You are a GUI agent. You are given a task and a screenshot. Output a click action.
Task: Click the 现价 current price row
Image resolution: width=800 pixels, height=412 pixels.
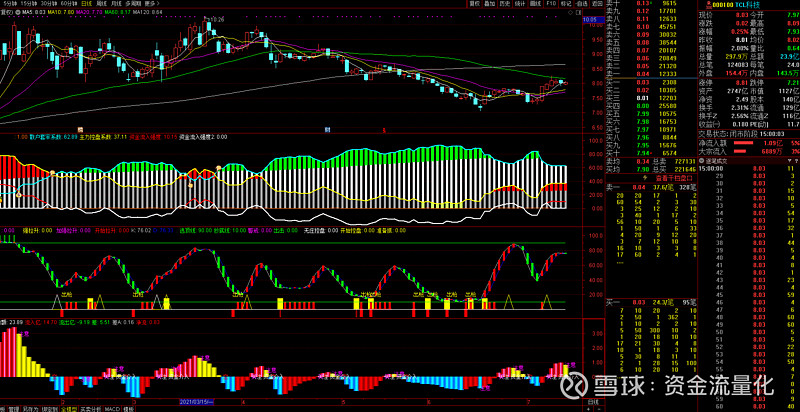tap(723, 15)
